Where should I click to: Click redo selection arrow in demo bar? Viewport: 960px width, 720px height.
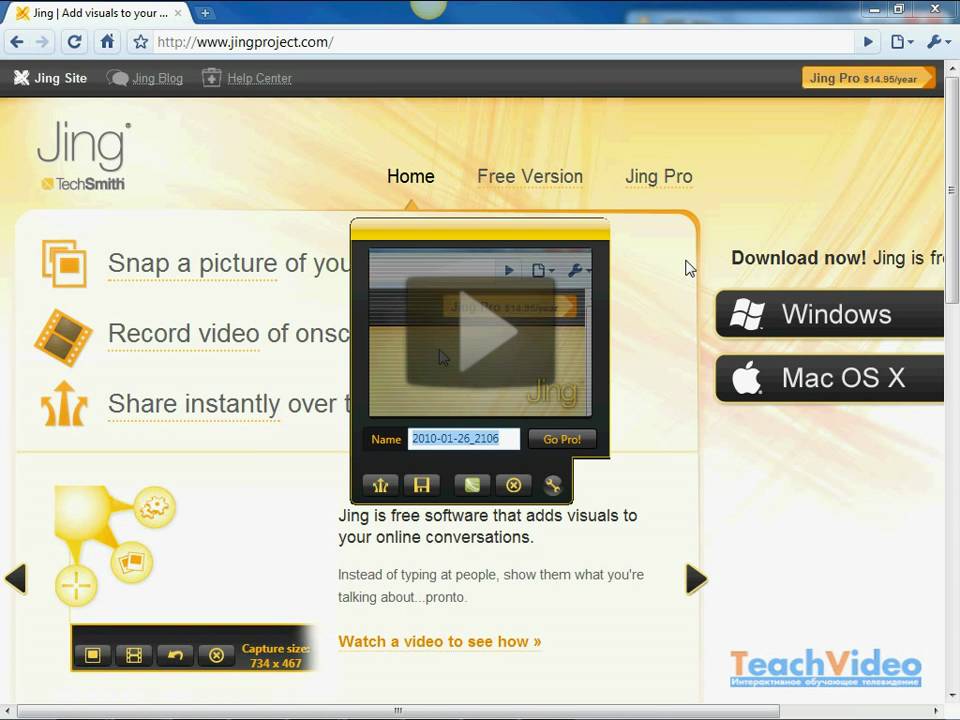click(175, 656)
